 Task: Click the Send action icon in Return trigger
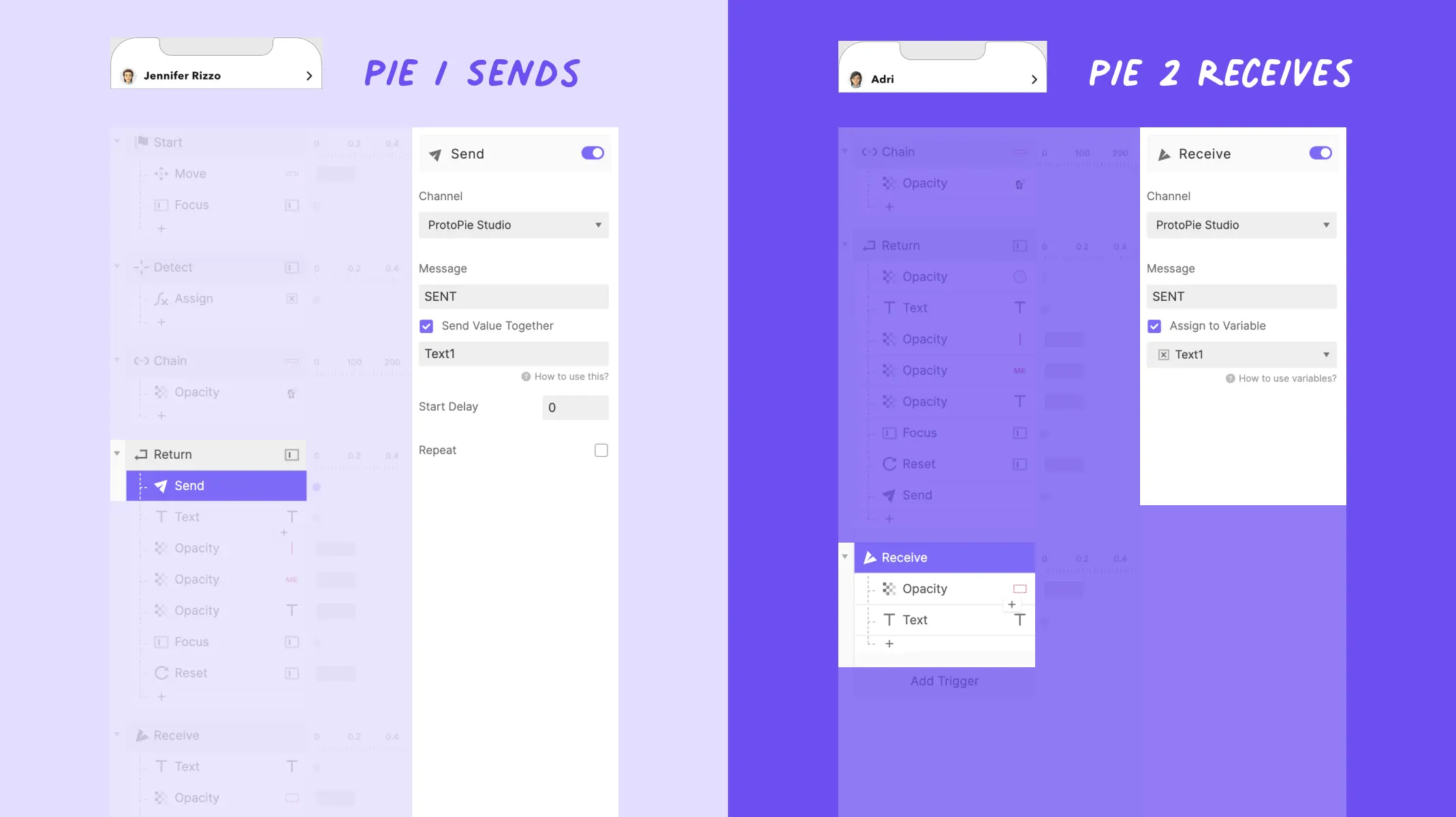tap(160, 485)
